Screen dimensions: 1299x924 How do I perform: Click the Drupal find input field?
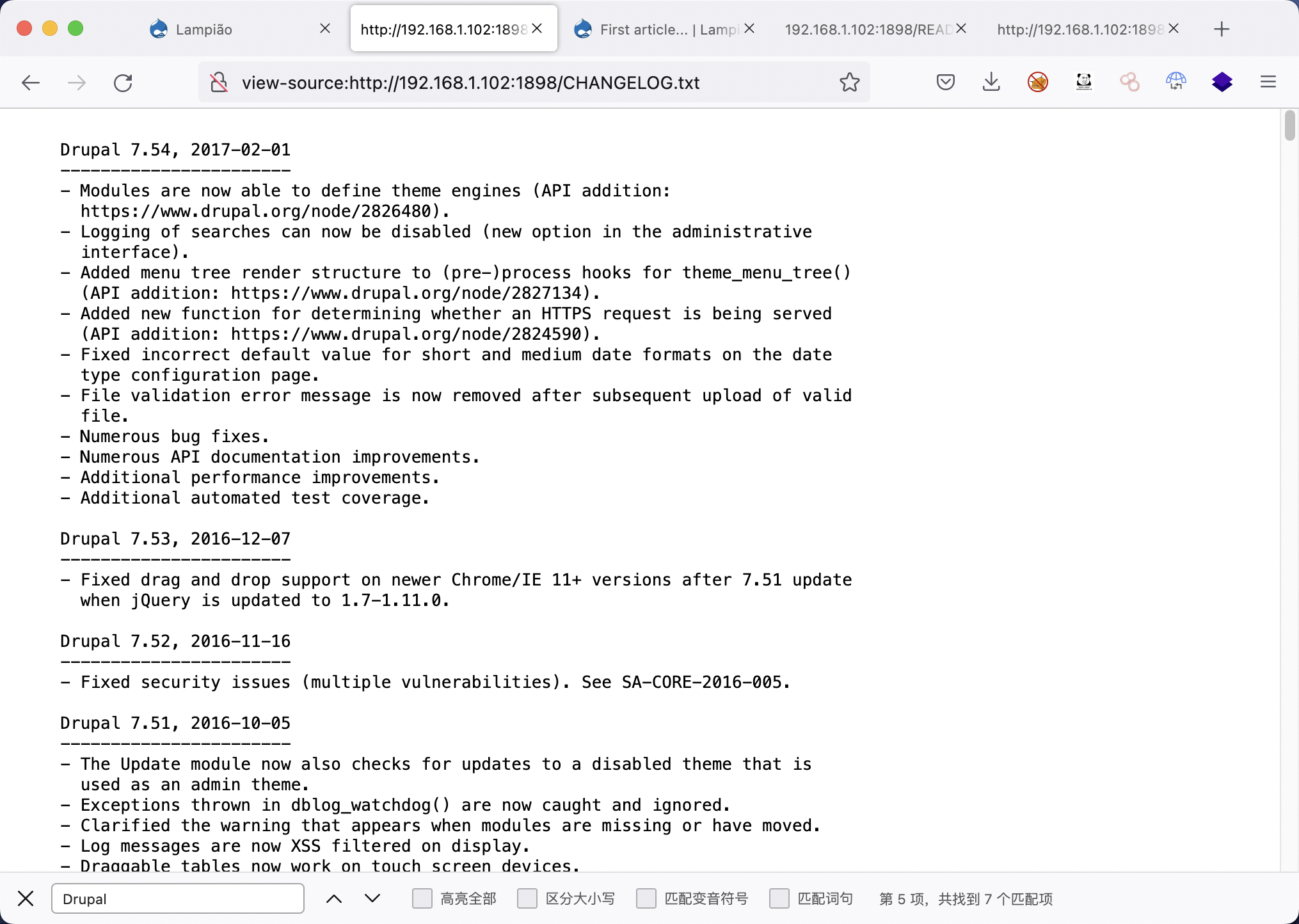coord(178,898)
